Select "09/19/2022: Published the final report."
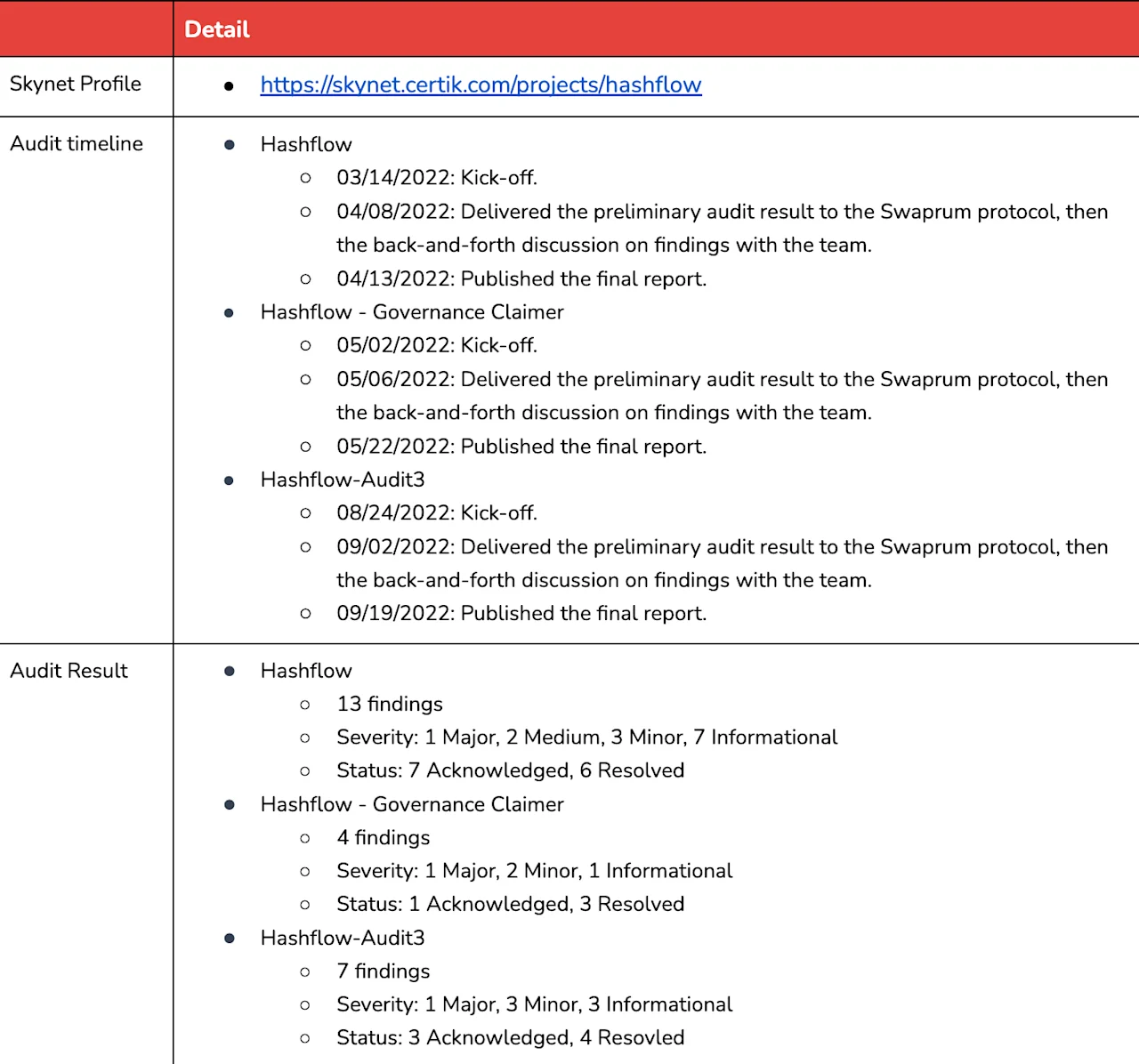The height and width of the screenshot is (1064, 1139). (521, 614)
